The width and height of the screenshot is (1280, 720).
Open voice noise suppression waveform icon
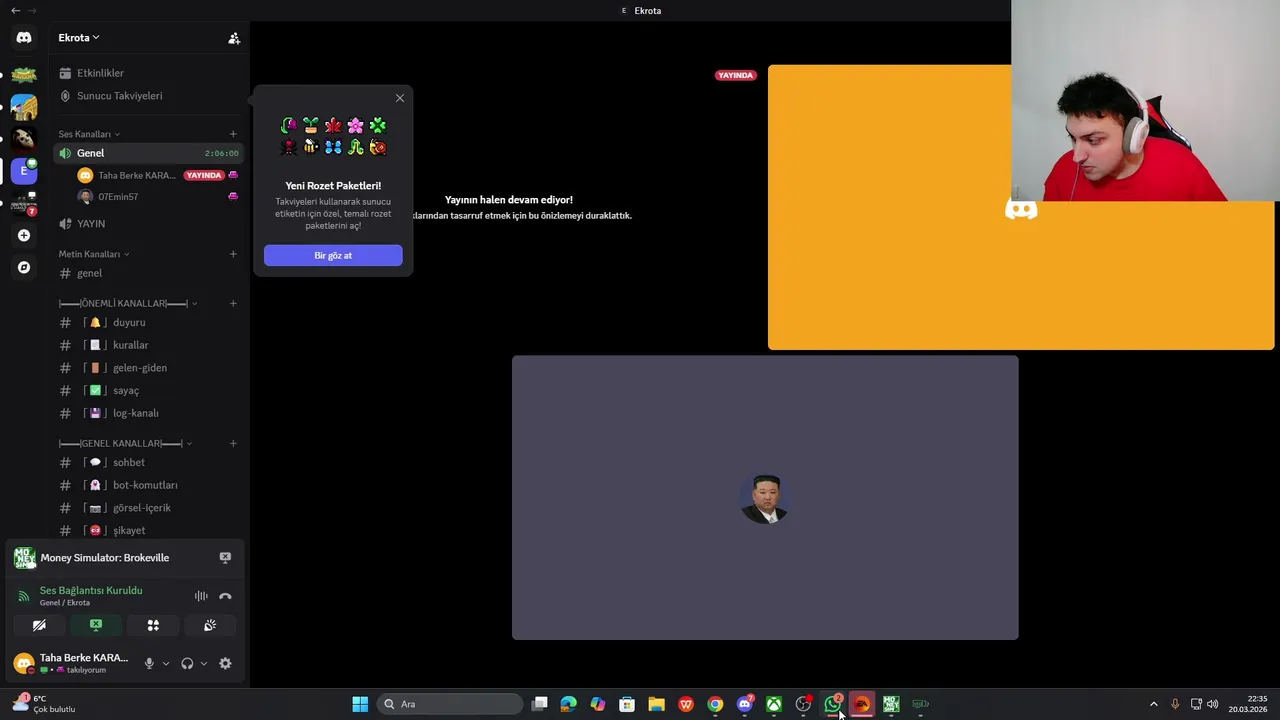[201, 596]
